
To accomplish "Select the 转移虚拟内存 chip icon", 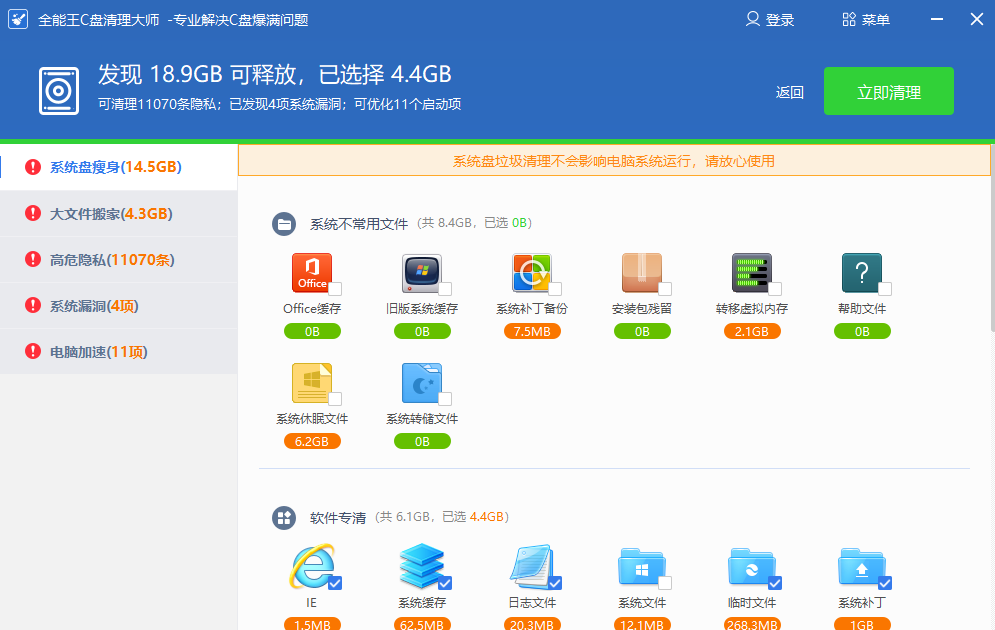I will coord(751,273).
